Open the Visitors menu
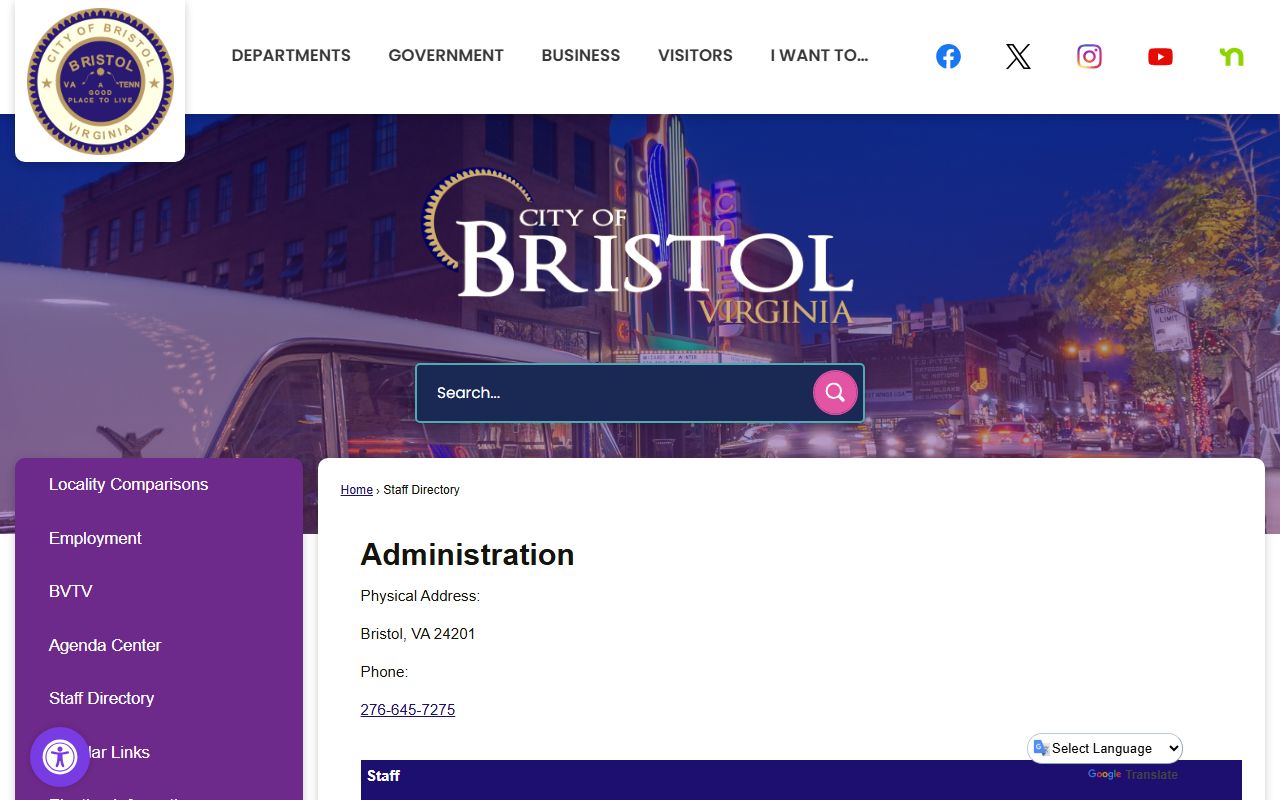 coord(695,56)
